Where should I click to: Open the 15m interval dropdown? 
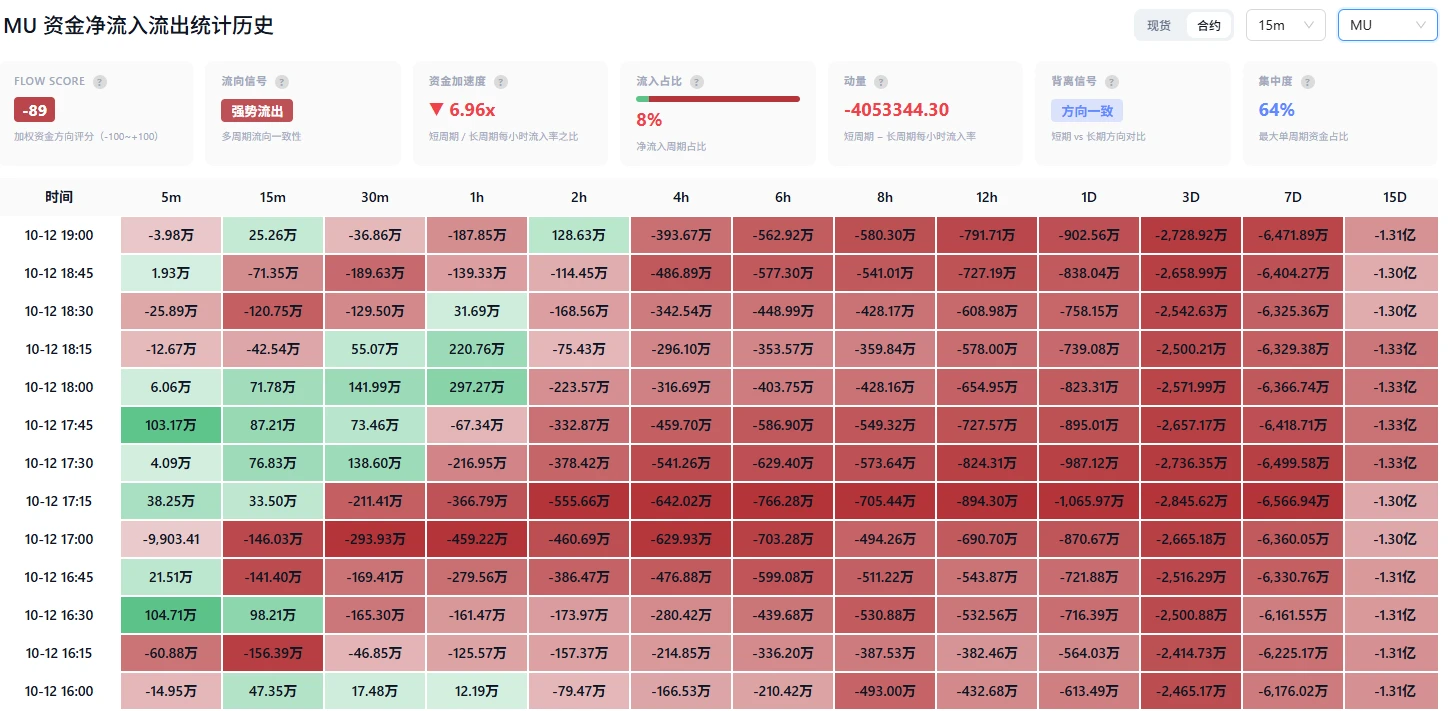tap(1286, 25)
